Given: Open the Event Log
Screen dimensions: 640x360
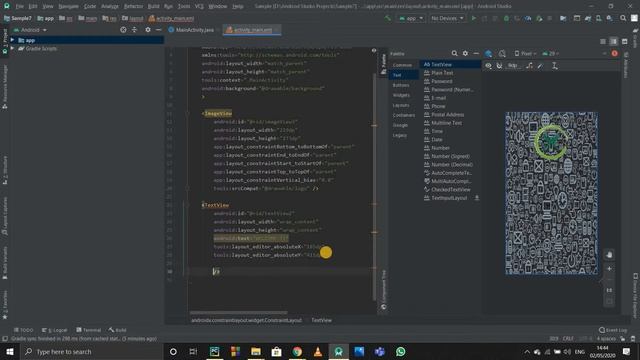Looking at the screenshot, I should pos(613,330).
